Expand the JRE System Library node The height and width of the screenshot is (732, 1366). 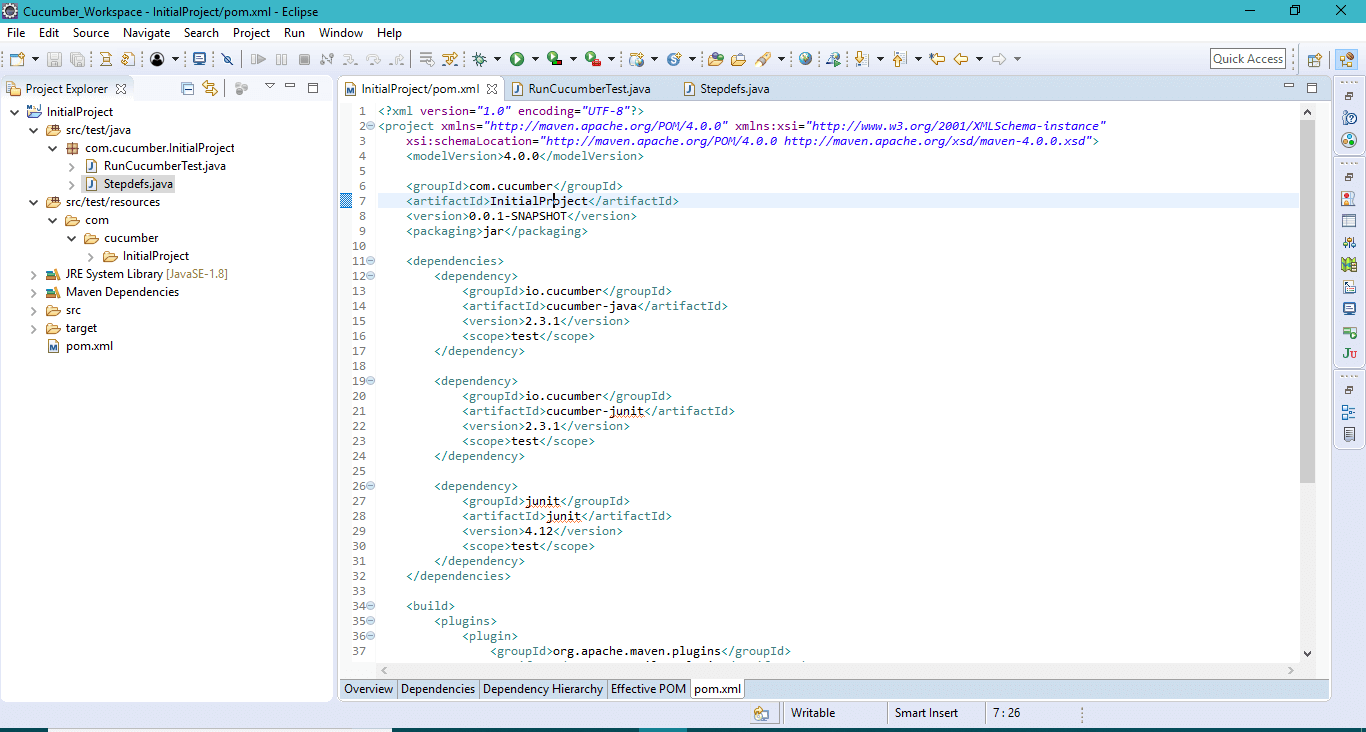pyautogui.click(x=33, y=274)
